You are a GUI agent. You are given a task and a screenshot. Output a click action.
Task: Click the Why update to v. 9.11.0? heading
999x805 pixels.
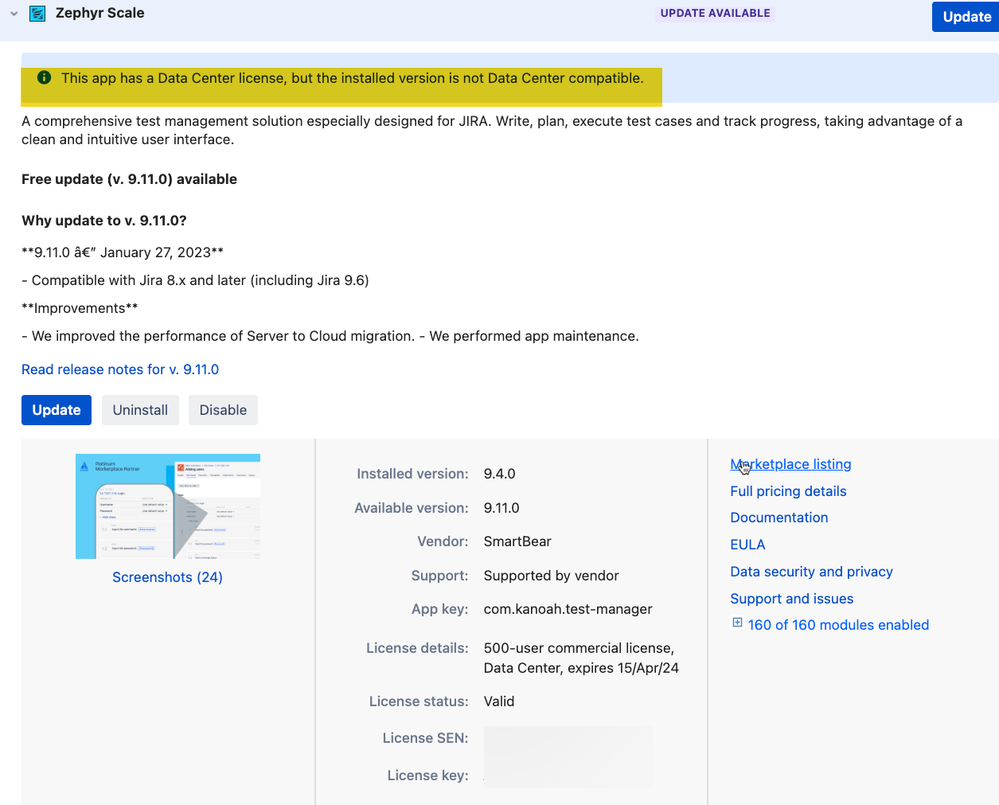coord(104,221)
